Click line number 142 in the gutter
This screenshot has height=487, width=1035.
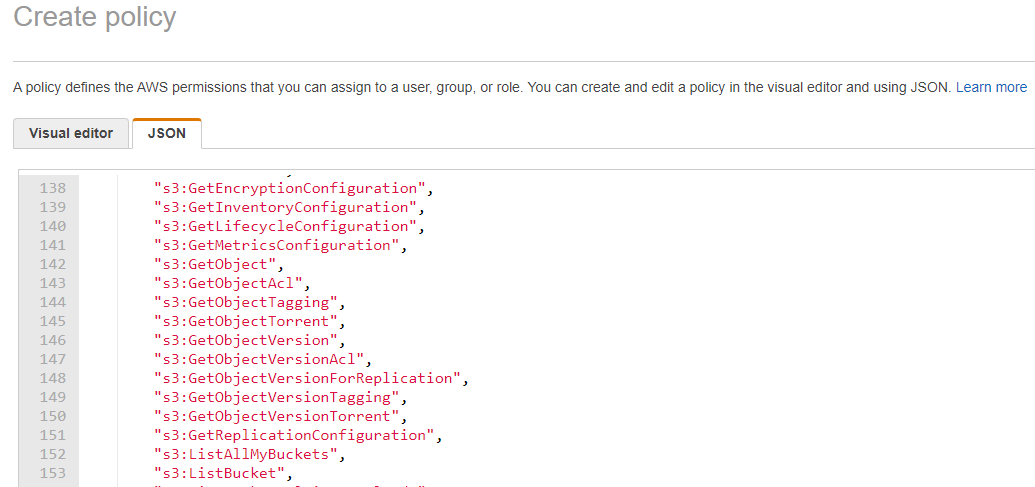[x=52, y=264]
